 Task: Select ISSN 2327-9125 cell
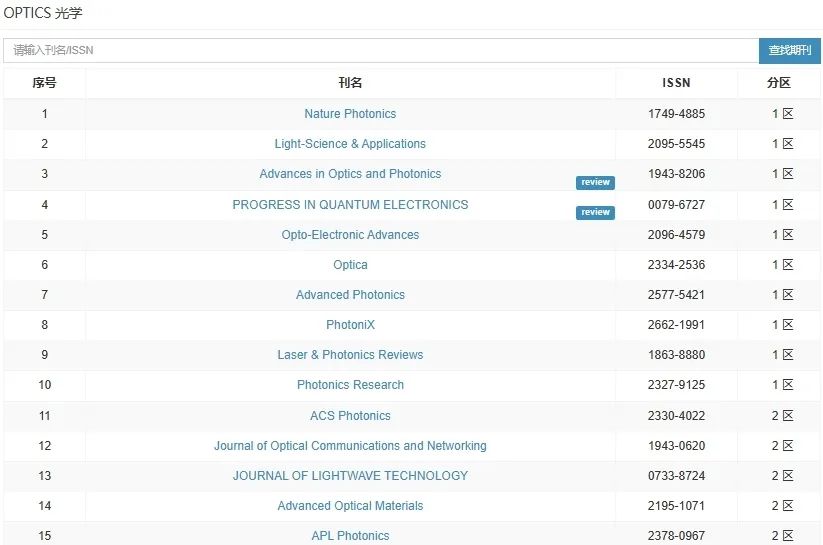676,384
